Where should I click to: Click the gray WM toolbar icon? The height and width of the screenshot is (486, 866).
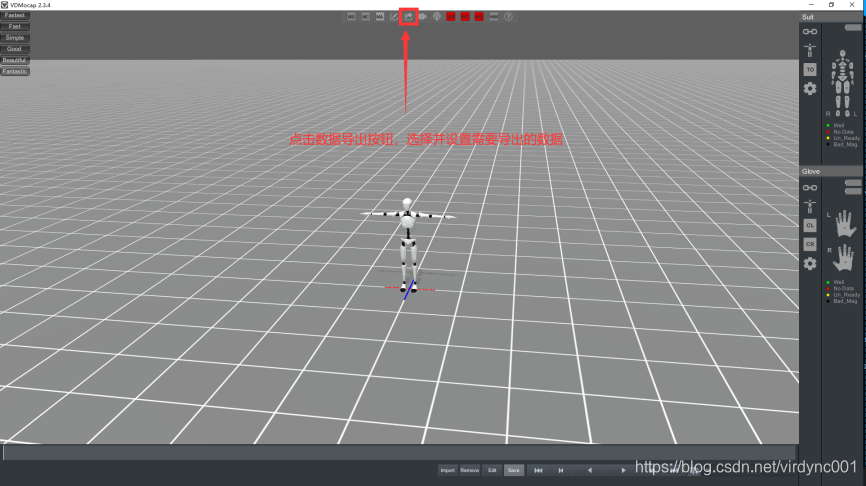[x=494, y=17]
